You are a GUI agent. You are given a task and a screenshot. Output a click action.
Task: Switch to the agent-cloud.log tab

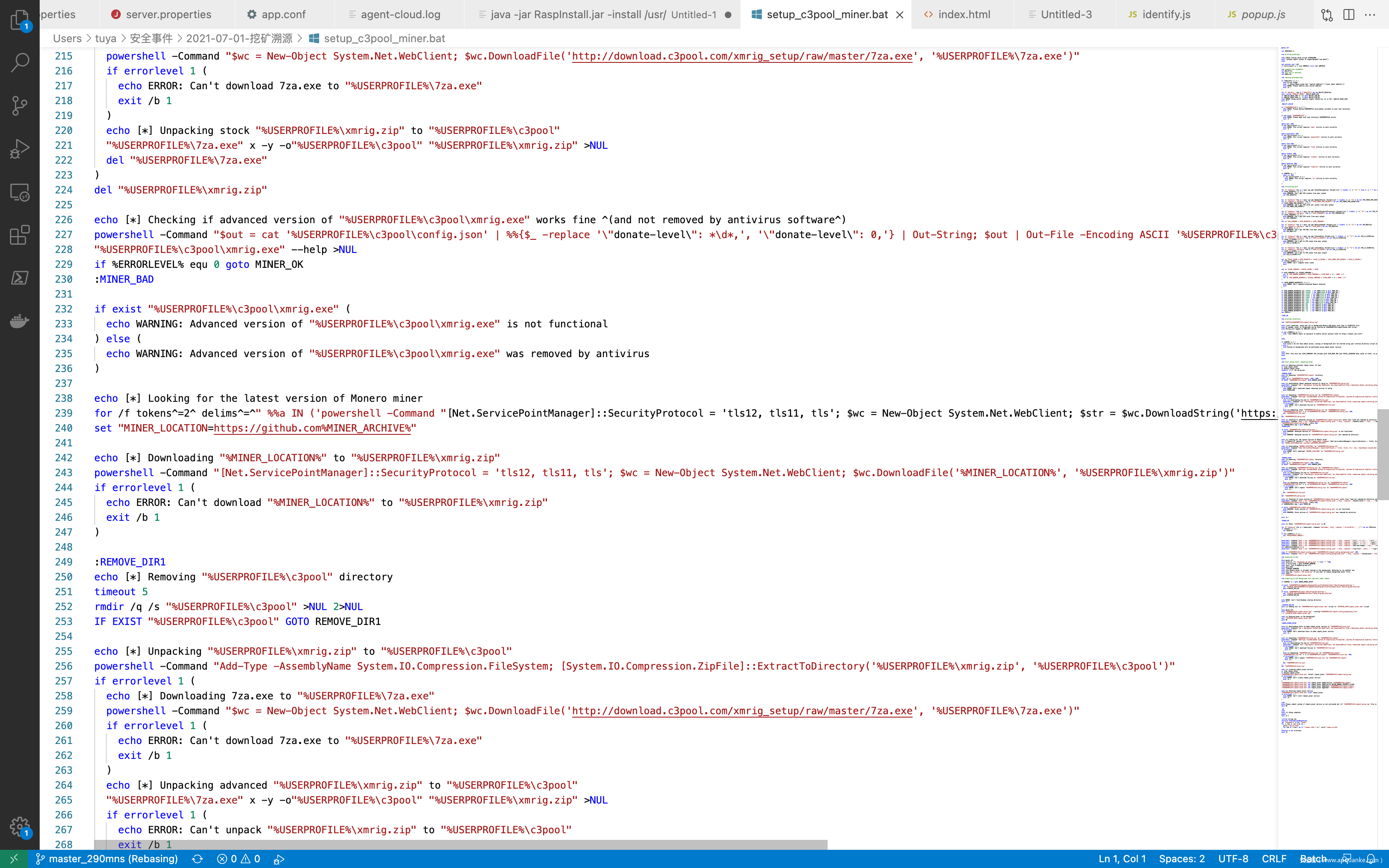[x=400, y=14]
